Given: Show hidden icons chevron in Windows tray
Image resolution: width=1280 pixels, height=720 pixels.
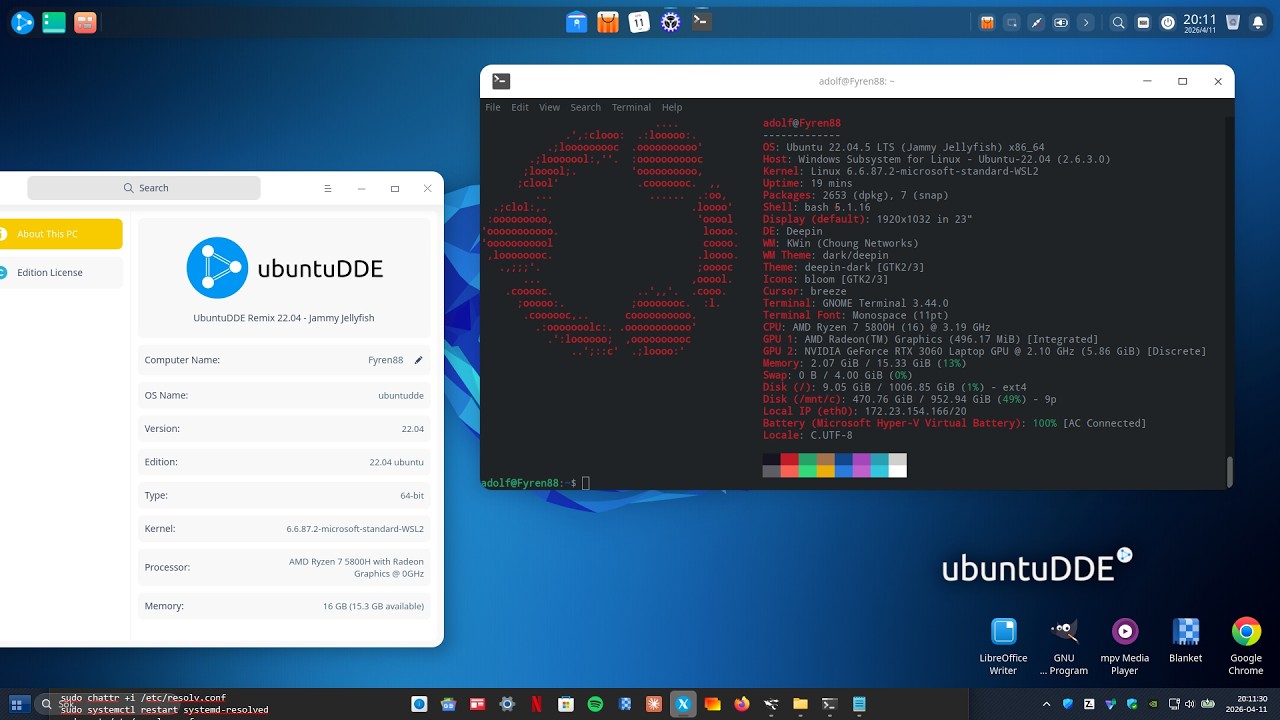Looking at the screenshot, I should [1047, 704].
